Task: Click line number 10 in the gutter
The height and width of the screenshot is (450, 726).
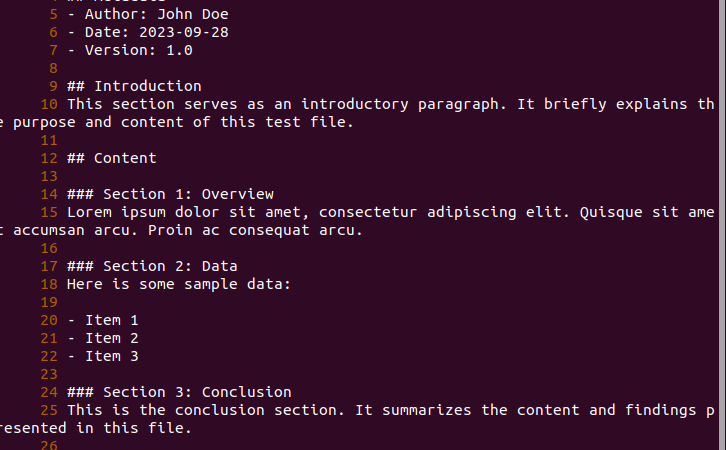Action: pyautogui.click(x=49, y=104)
